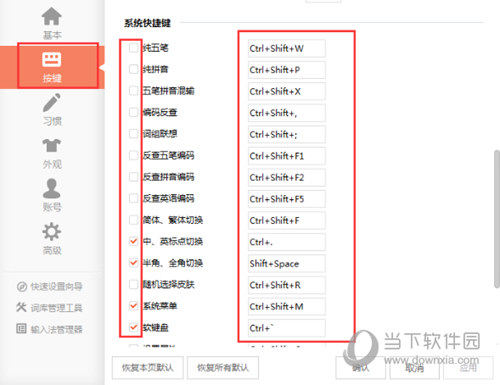
Task: Open 词库管理工具 dictionary manager
Action: [50, 307]
